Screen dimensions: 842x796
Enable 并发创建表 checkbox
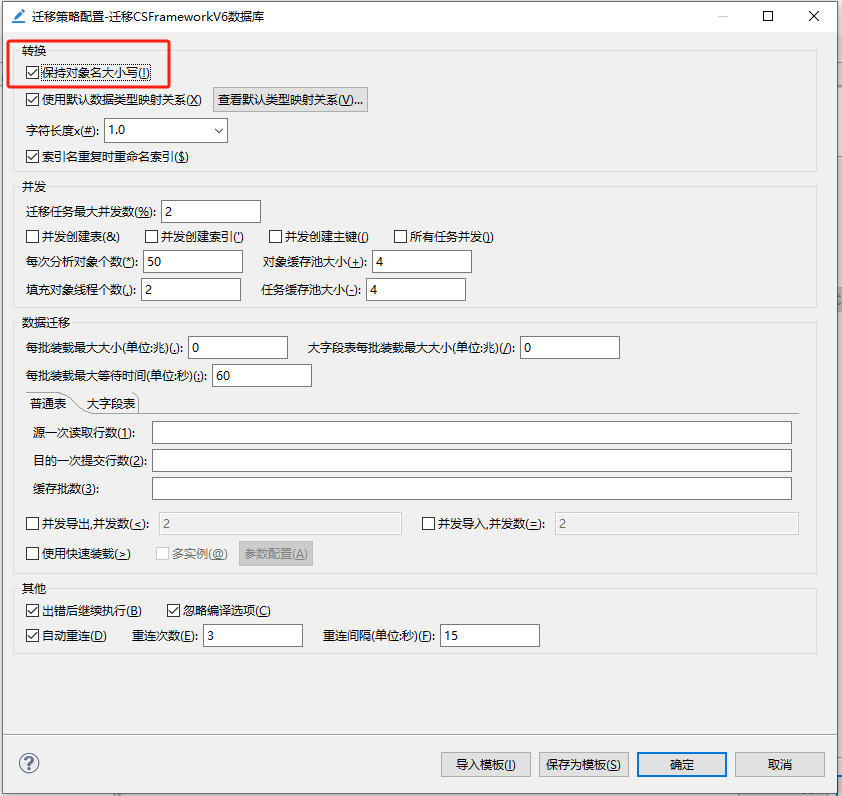(x=33, y=237)
